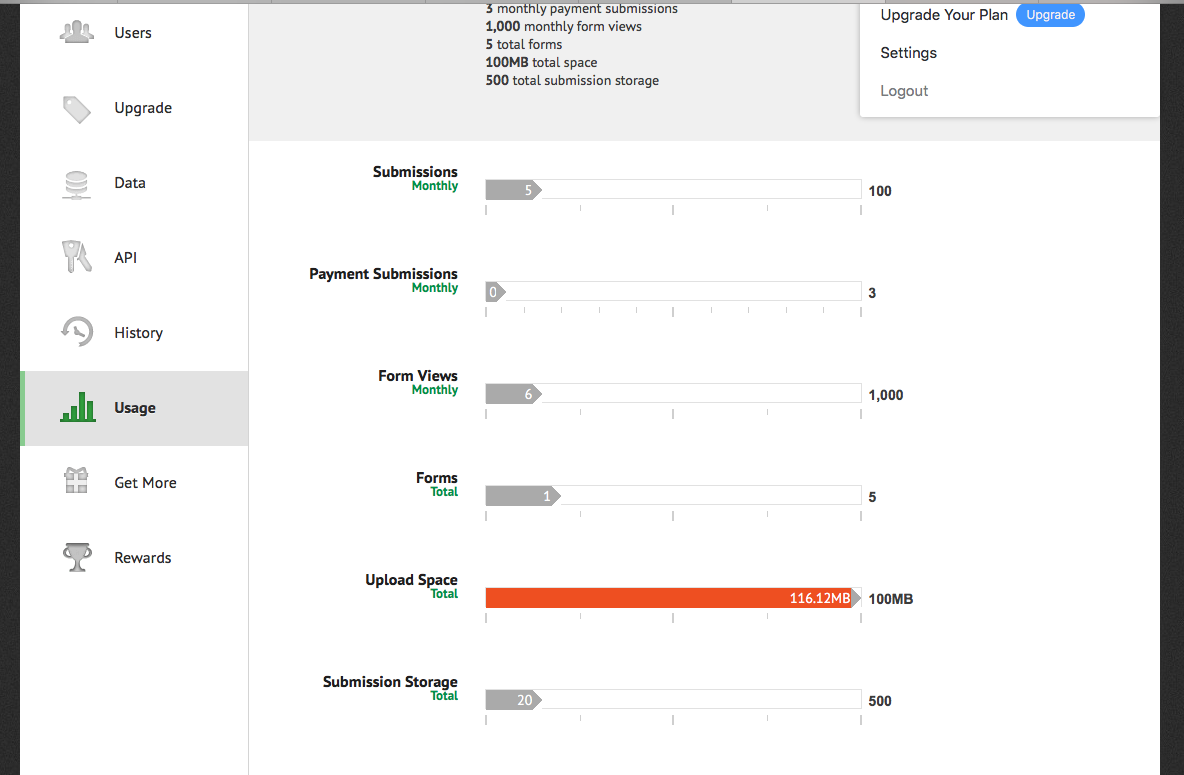Click the Rewards trophy icon

point(77,557)
